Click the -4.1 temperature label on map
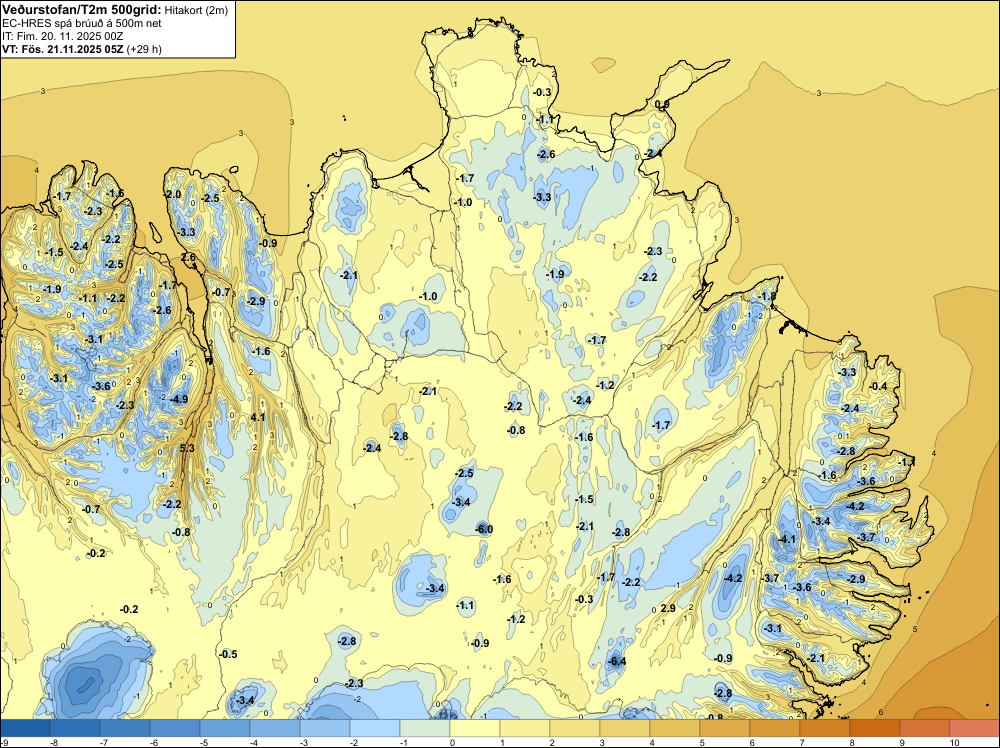 click(x=787, y=539)
